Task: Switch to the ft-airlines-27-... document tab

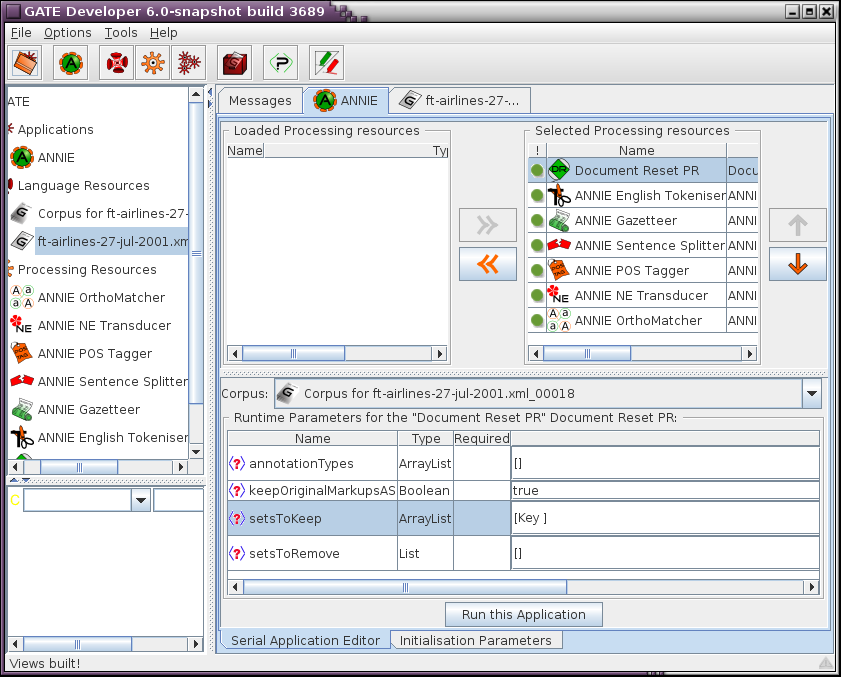Action: pyautogui.click(x=460, y=101)
